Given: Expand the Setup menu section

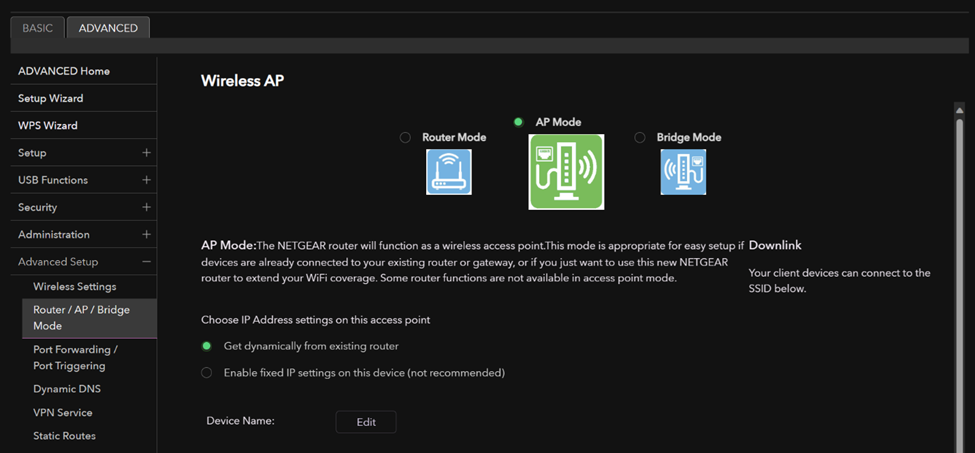Looking at the screenshot, I should (x=146, y=153).
